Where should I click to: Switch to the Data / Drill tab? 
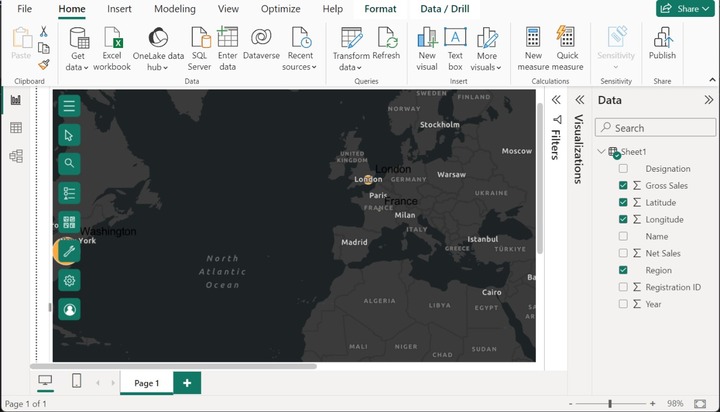[x=447, y=9]
